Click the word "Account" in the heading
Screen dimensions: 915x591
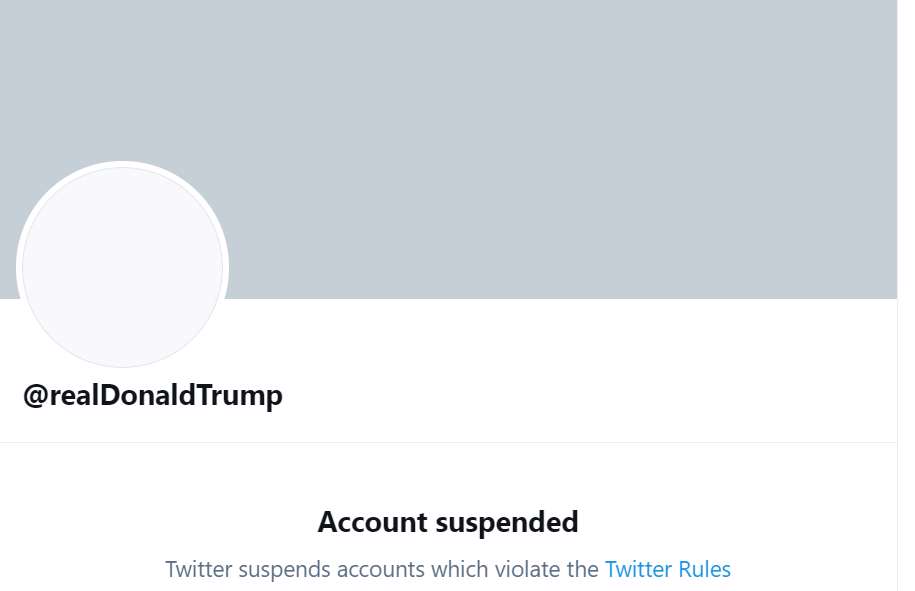click(373, 522)
